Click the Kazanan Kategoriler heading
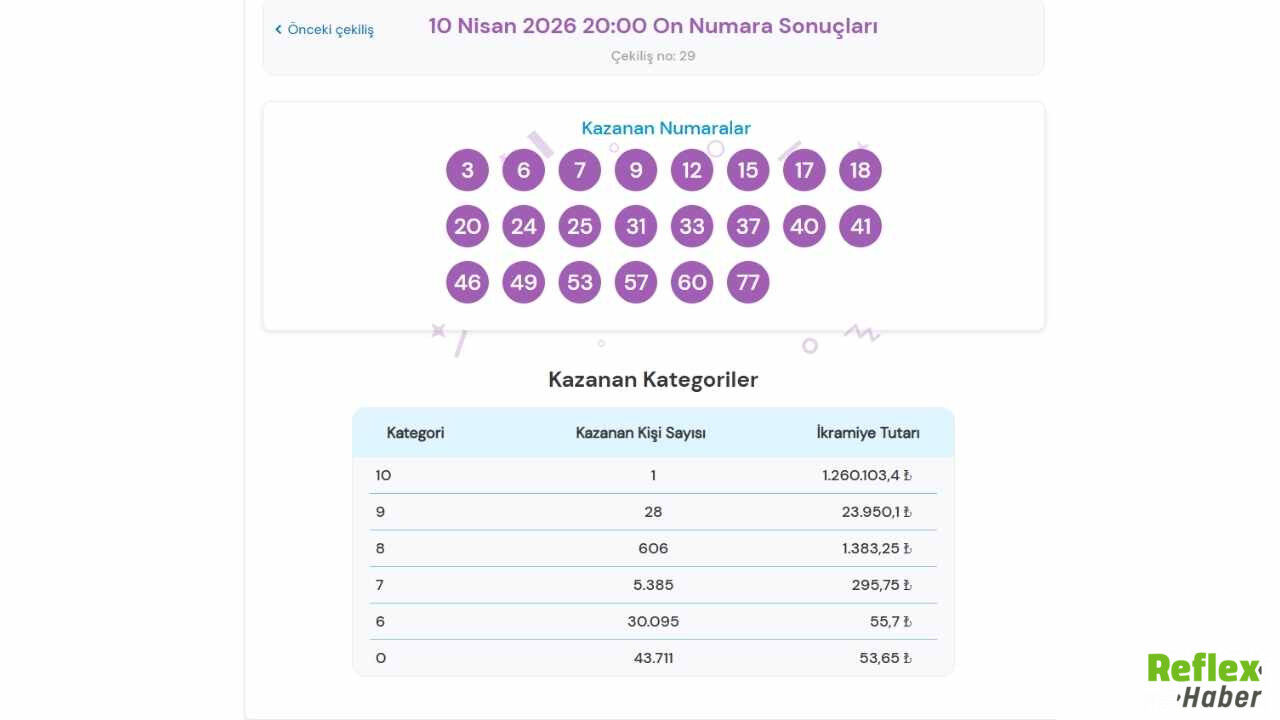 [x=653, y=380]
